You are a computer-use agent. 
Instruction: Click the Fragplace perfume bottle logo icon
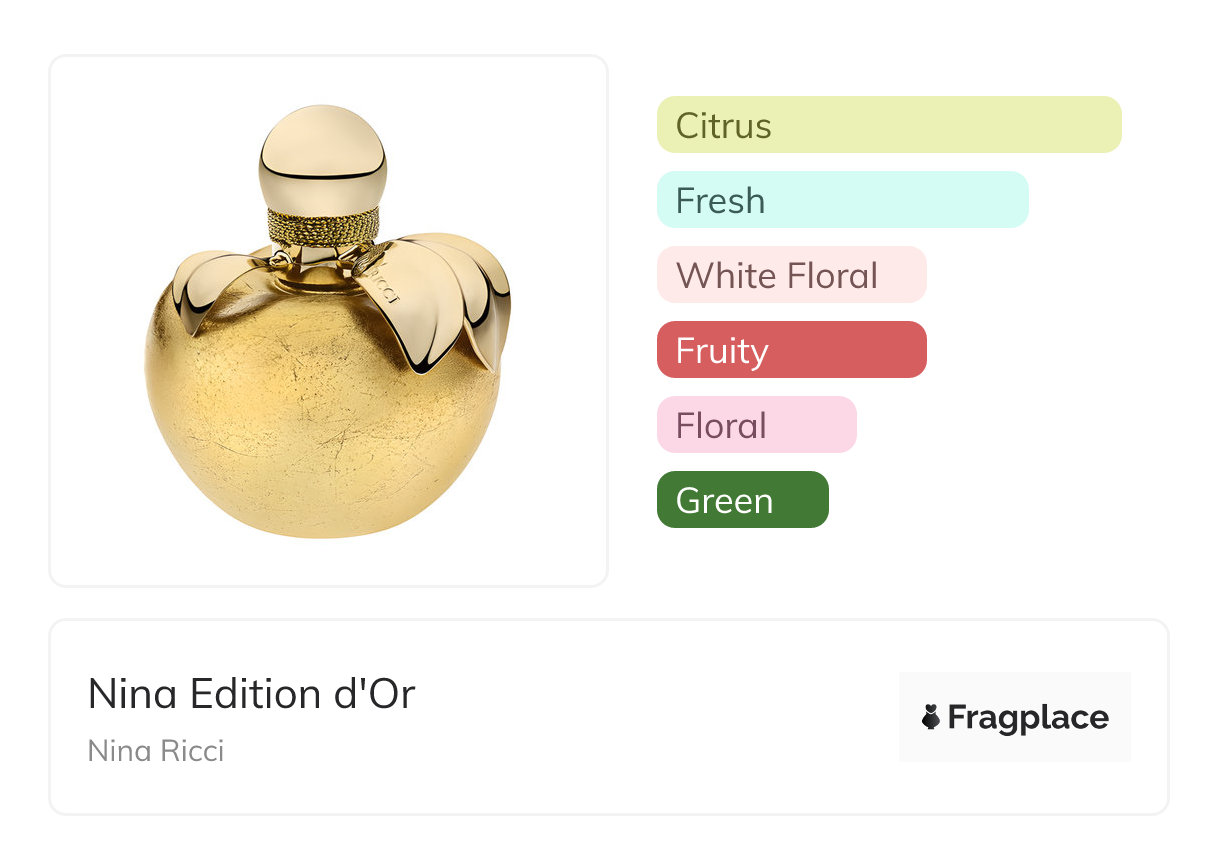tap(931, 717)
